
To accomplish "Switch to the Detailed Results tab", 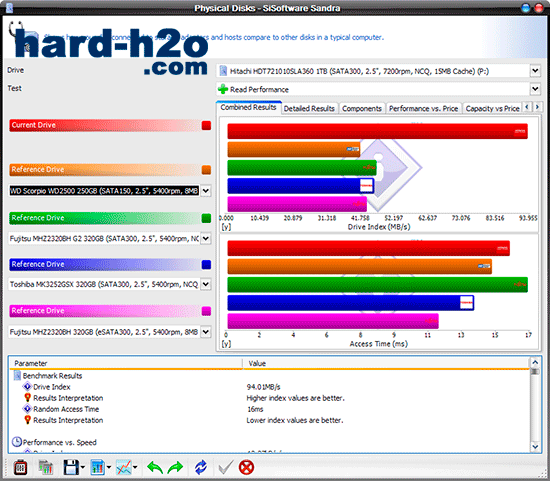I will click(309, 108).
